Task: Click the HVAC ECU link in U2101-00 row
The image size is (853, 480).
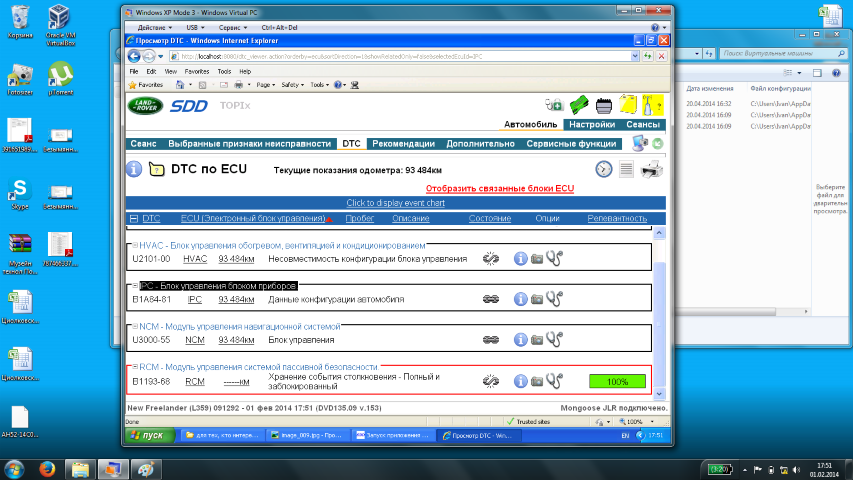Action: 195,259
